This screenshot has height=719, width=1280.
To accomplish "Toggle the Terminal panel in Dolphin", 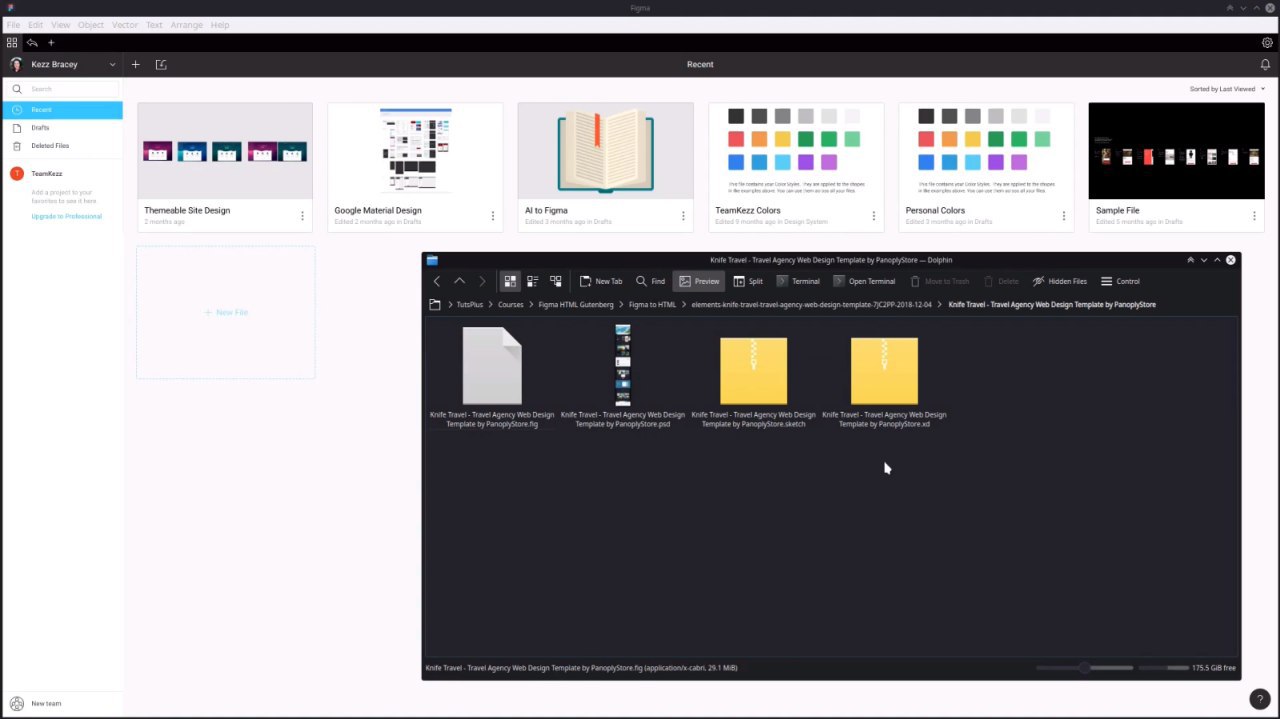I will 797,281.
